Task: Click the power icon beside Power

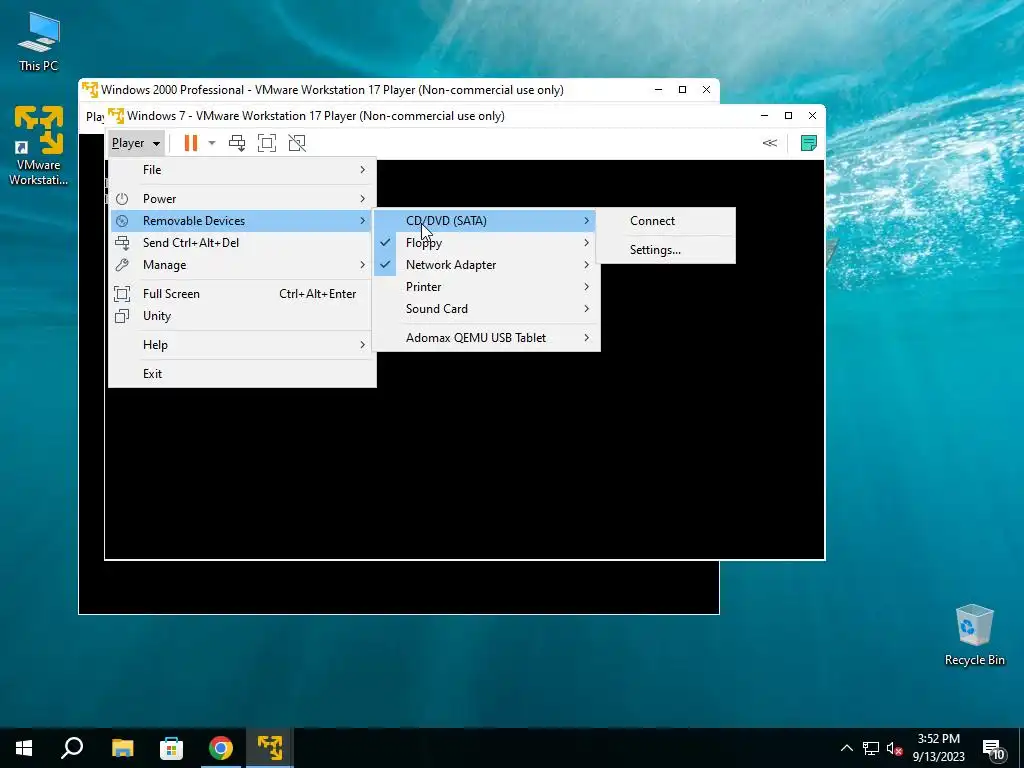Action: pos(122,199)
